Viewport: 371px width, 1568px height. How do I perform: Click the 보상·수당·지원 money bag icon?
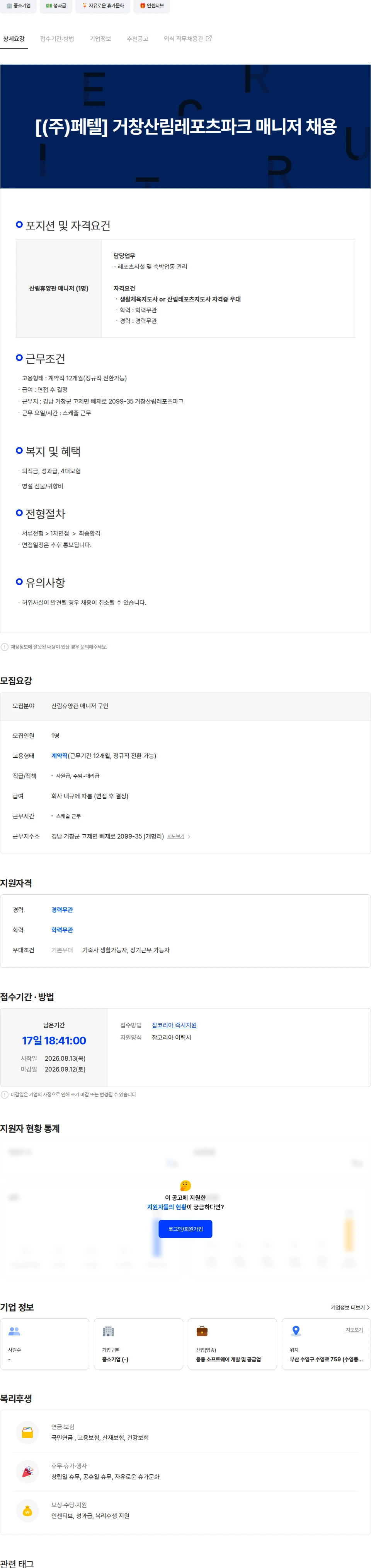(27, 1511)
